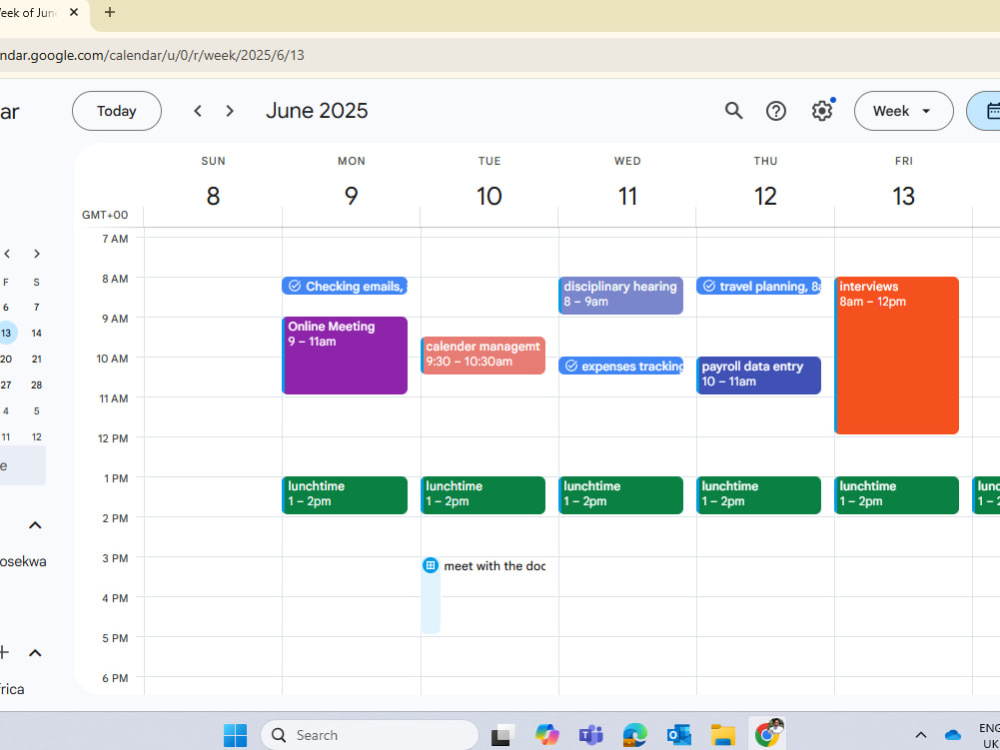Launch Copilot from the taskbar
1000x750 pixels.
click(547, 735)
